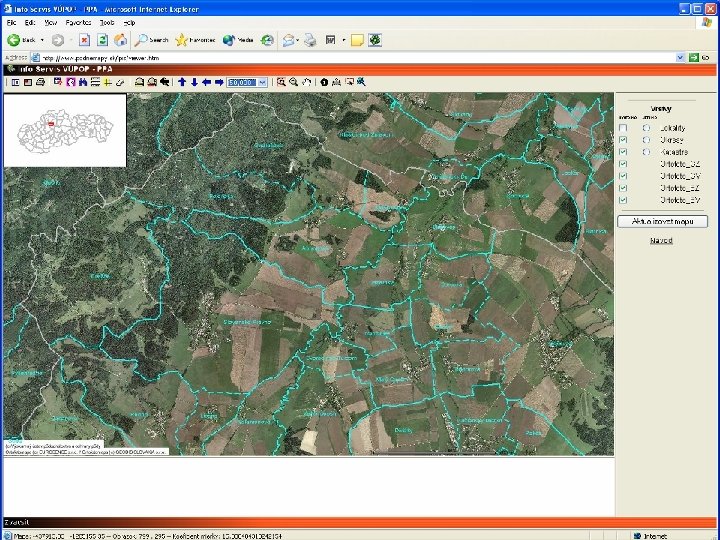Select the hand pan tool
The height and width of the screenshot is (540, 720).
(x=306, y=82)
